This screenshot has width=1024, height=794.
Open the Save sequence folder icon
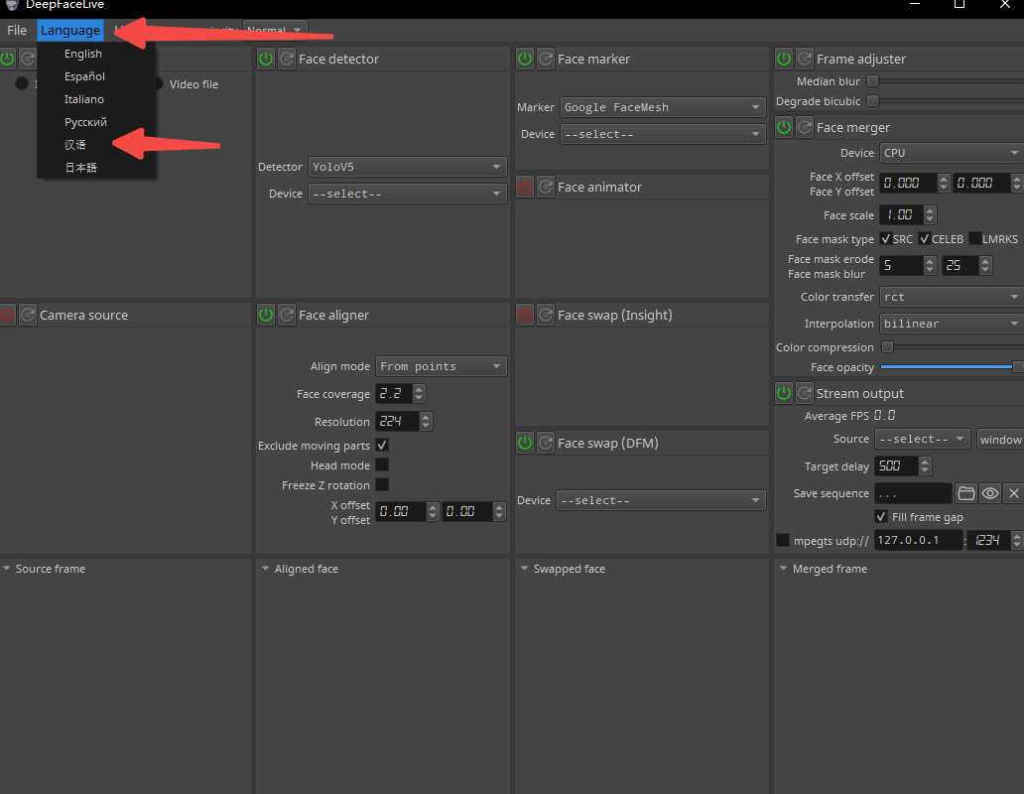point(966,493)
